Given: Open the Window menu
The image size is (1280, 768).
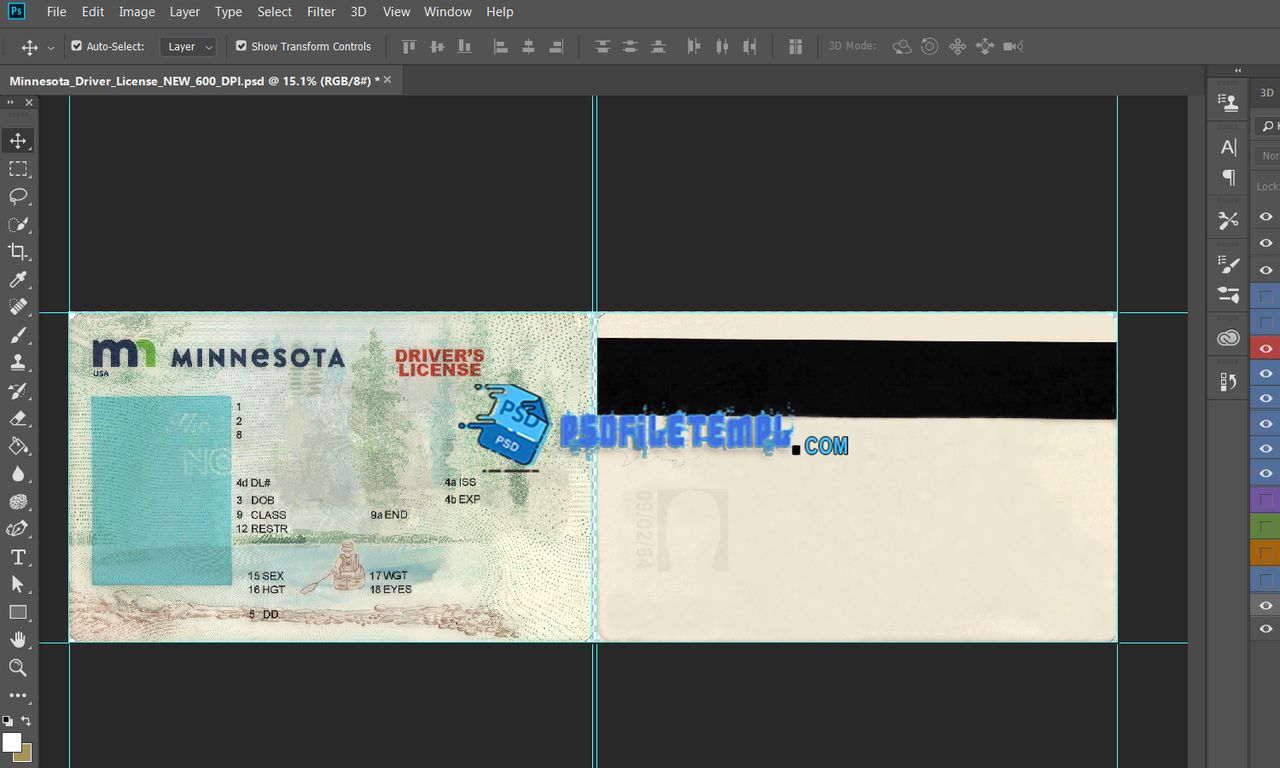Looking at the screenshot, I should (x=448, y=12).
